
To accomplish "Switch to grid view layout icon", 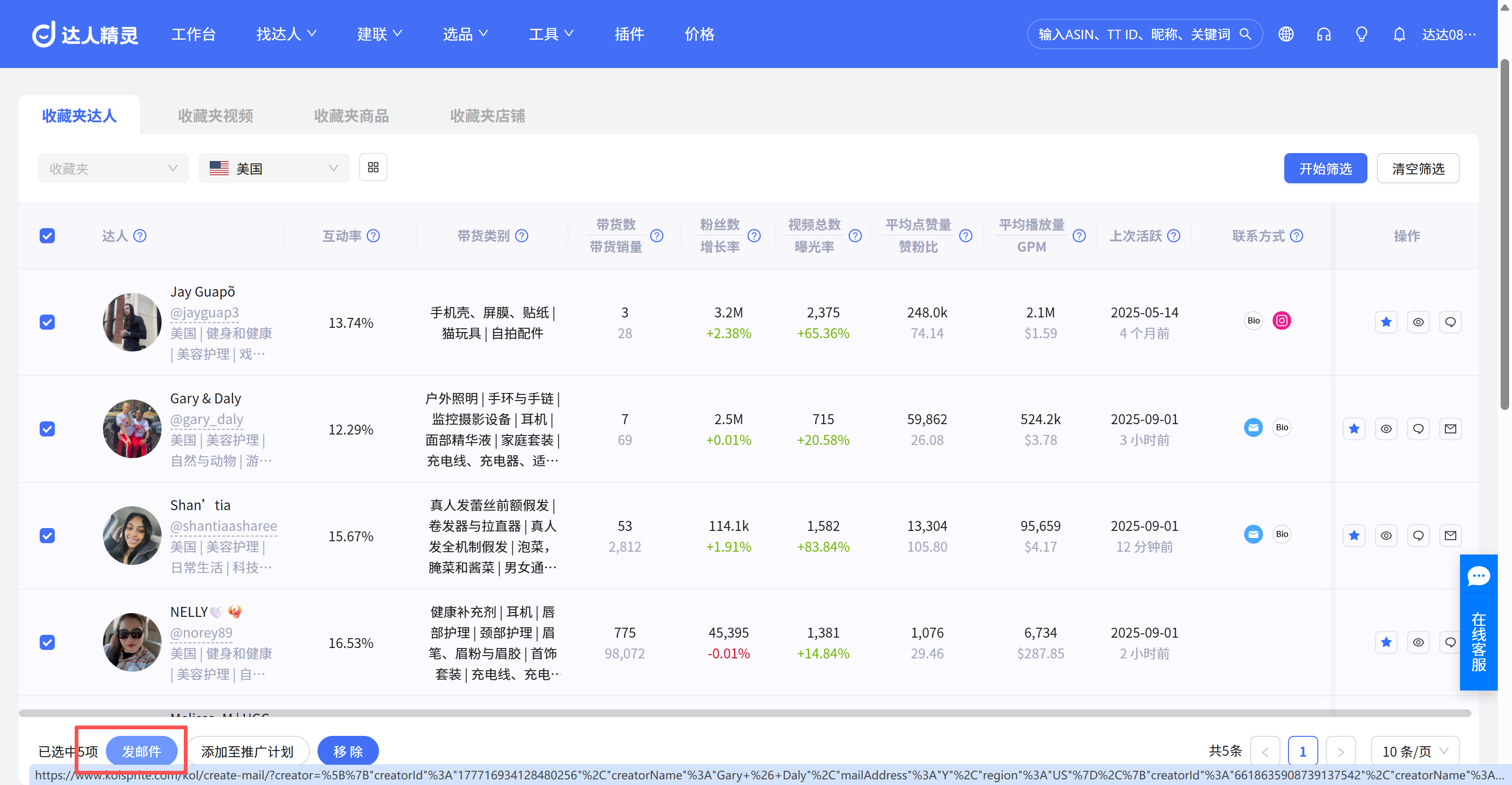I will tap(373, 167).
